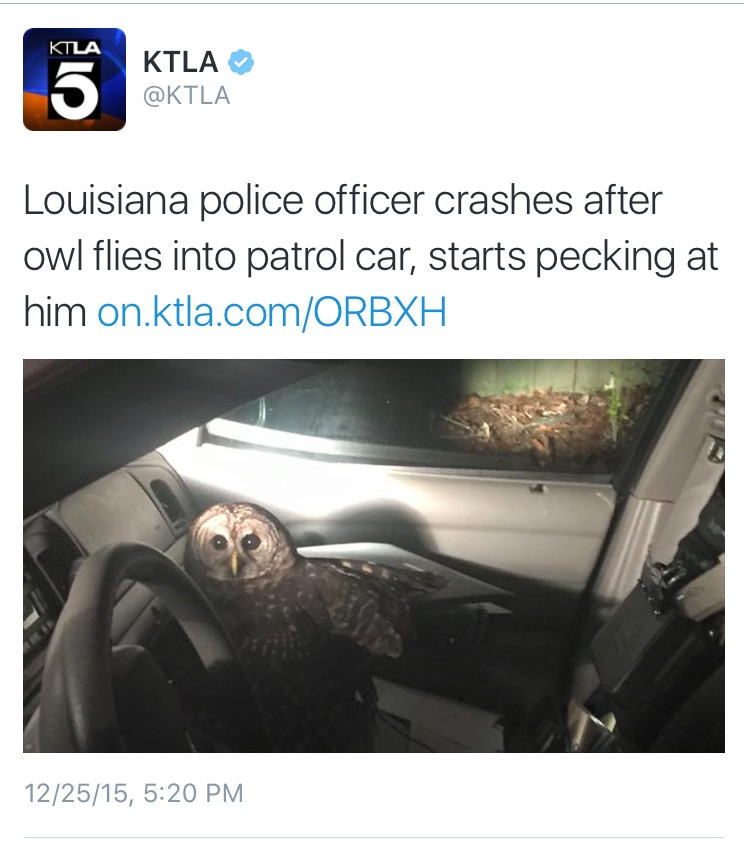Click the 12/25/15 date portion
This screenshot has width=744, height=851.
coord(75,793)
